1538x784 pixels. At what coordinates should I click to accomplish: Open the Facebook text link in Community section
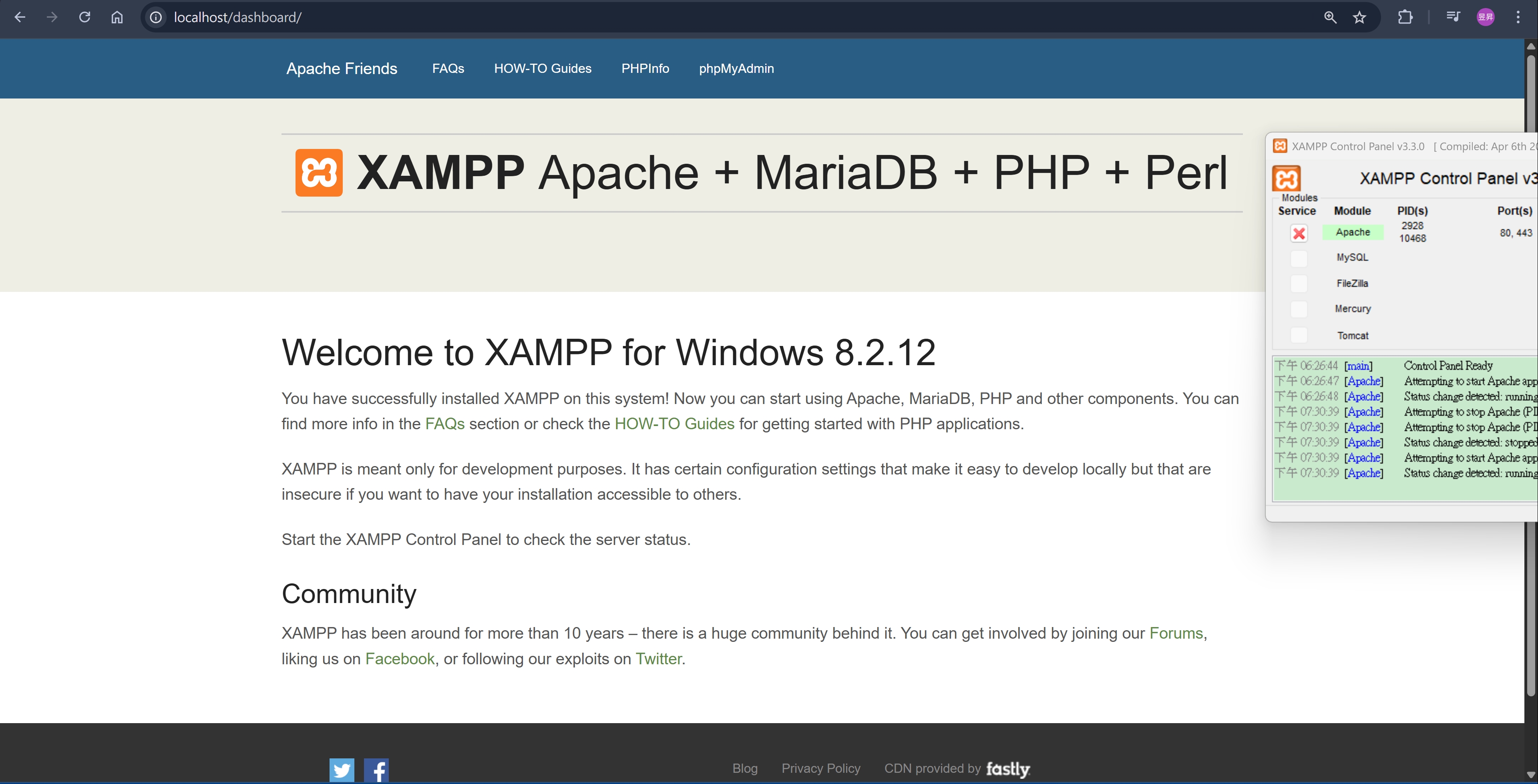400,659
